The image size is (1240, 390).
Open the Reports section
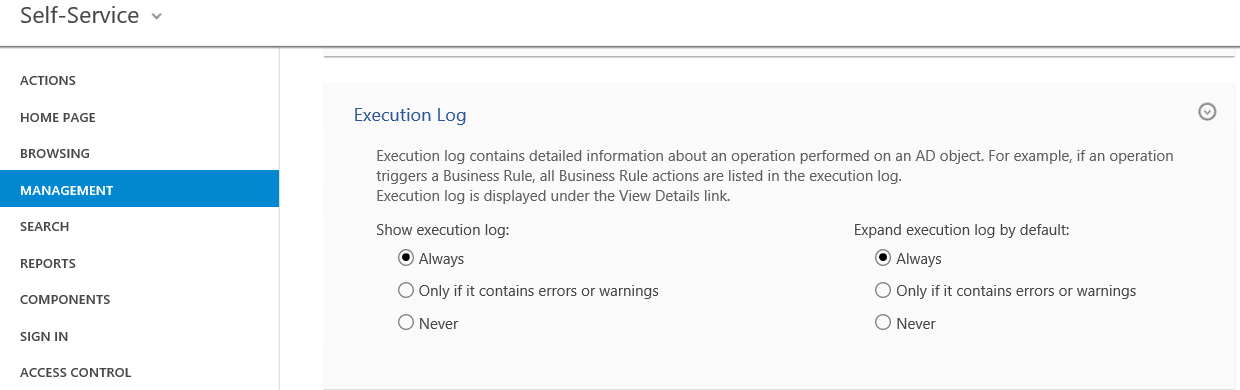139,263
